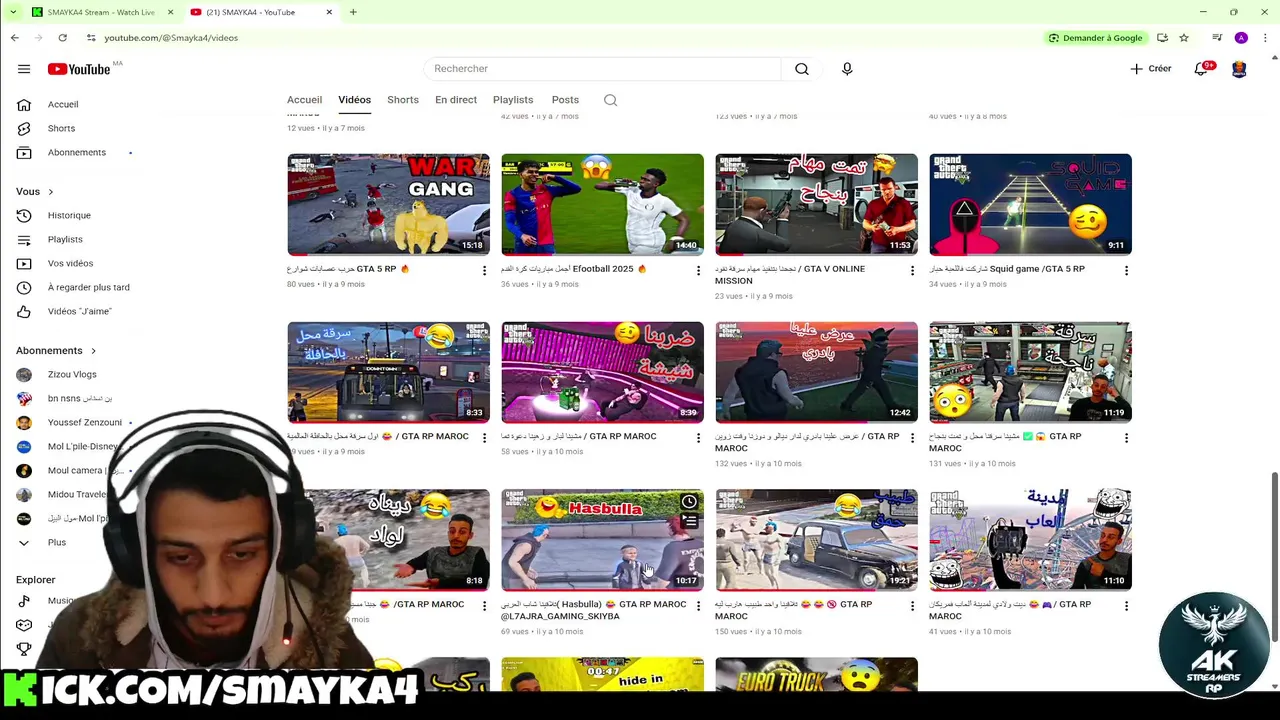Close the SMAYKA4 Stream tab
Image resolution: width=1280 pixels, height=720 pixels.
pos(170,12)
